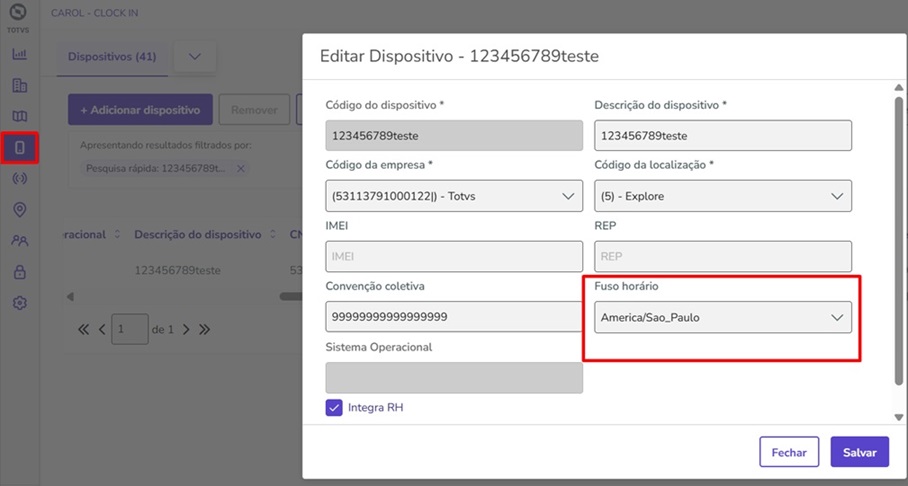Open the broadcast signal icon in sidebar
The height and width of the screenshot is (486, 908).
click(20, 179)
